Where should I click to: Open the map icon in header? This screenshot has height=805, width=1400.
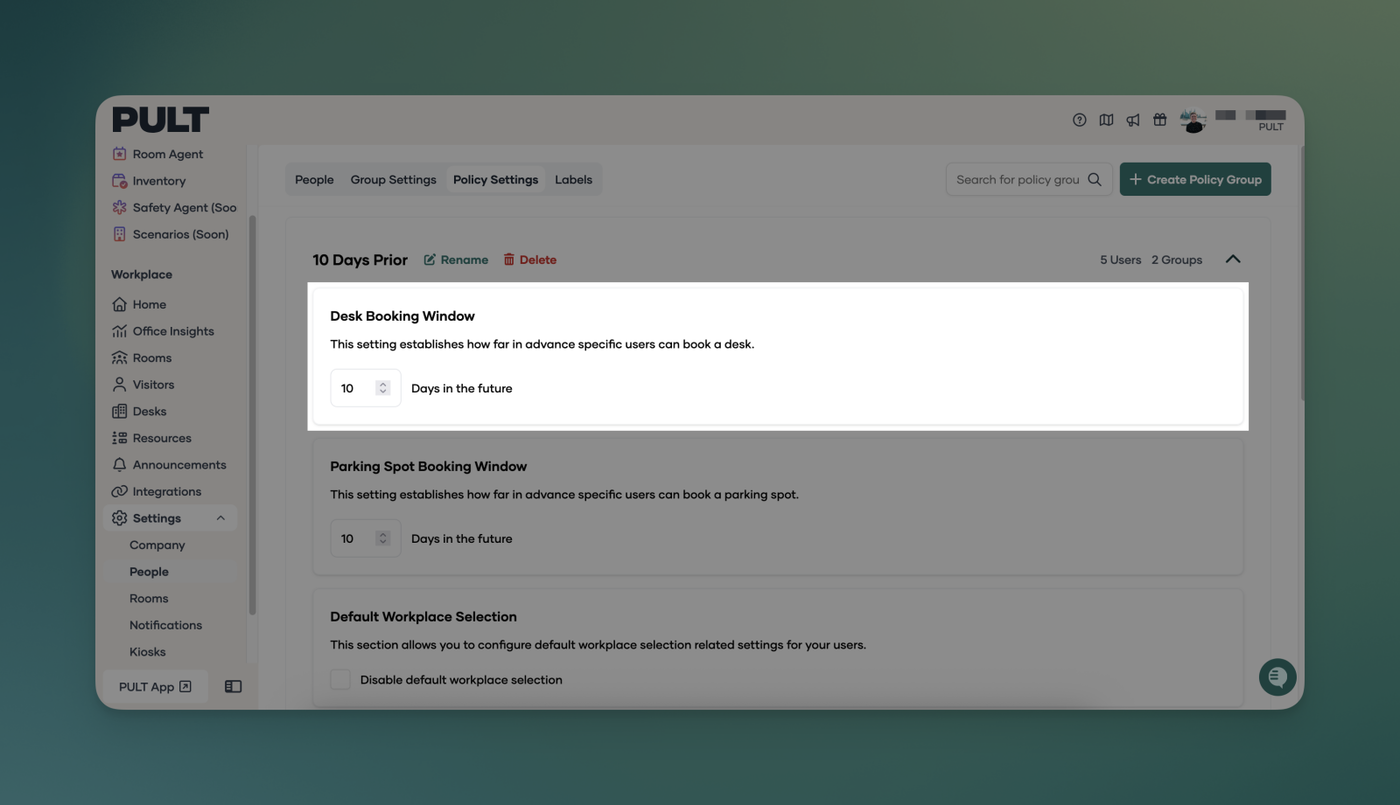1106,120
